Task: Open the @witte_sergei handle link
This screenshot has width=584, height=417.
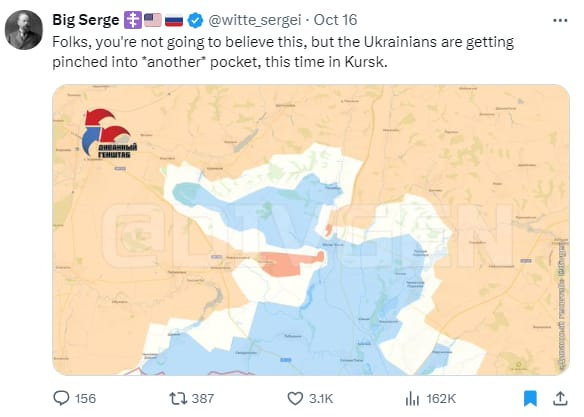Action: coord(254,20)
